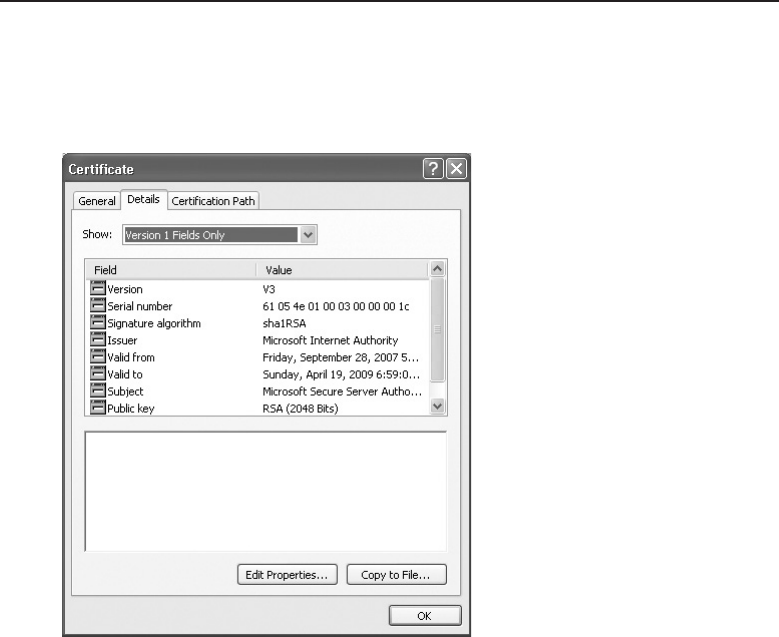Click the Edit Properties button
This screenshot has width=779, height=637.
[x=287, y=575]
